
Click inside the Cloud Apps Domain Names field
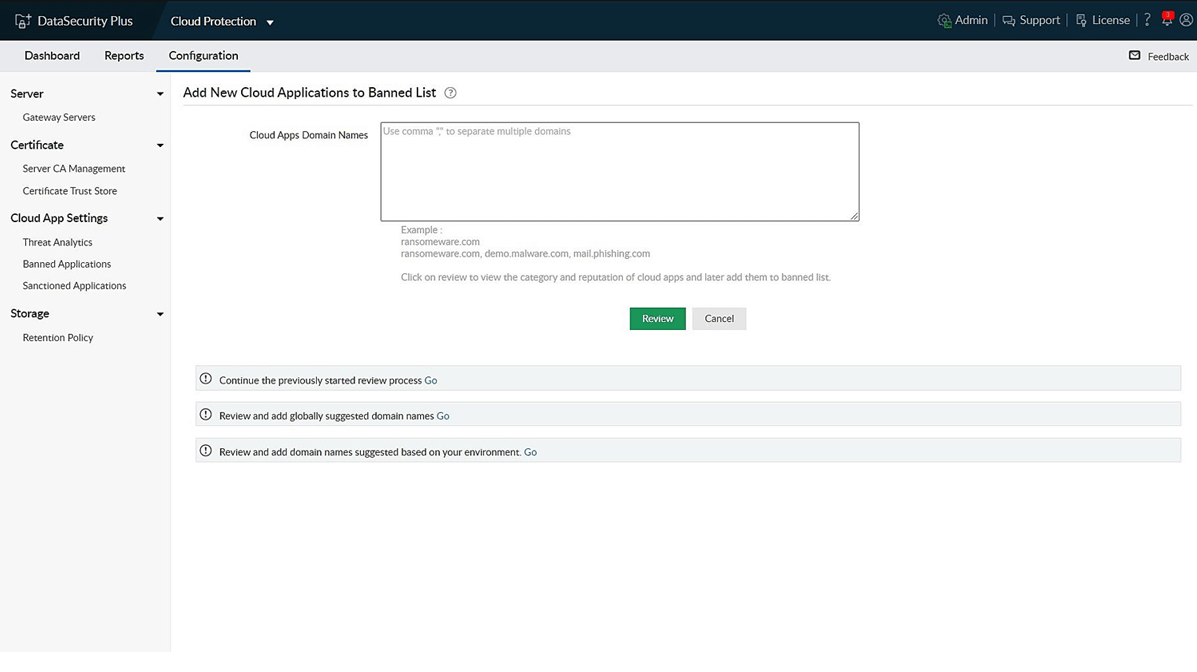tap(619, 170)
